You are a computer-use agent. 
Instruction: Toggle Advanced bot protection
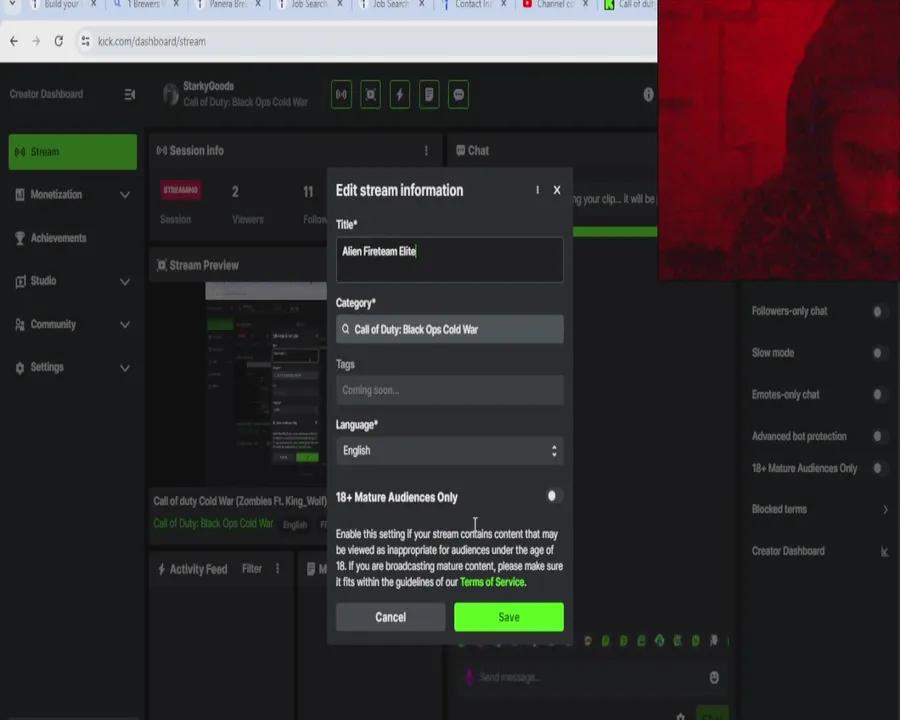coord(878,436)
